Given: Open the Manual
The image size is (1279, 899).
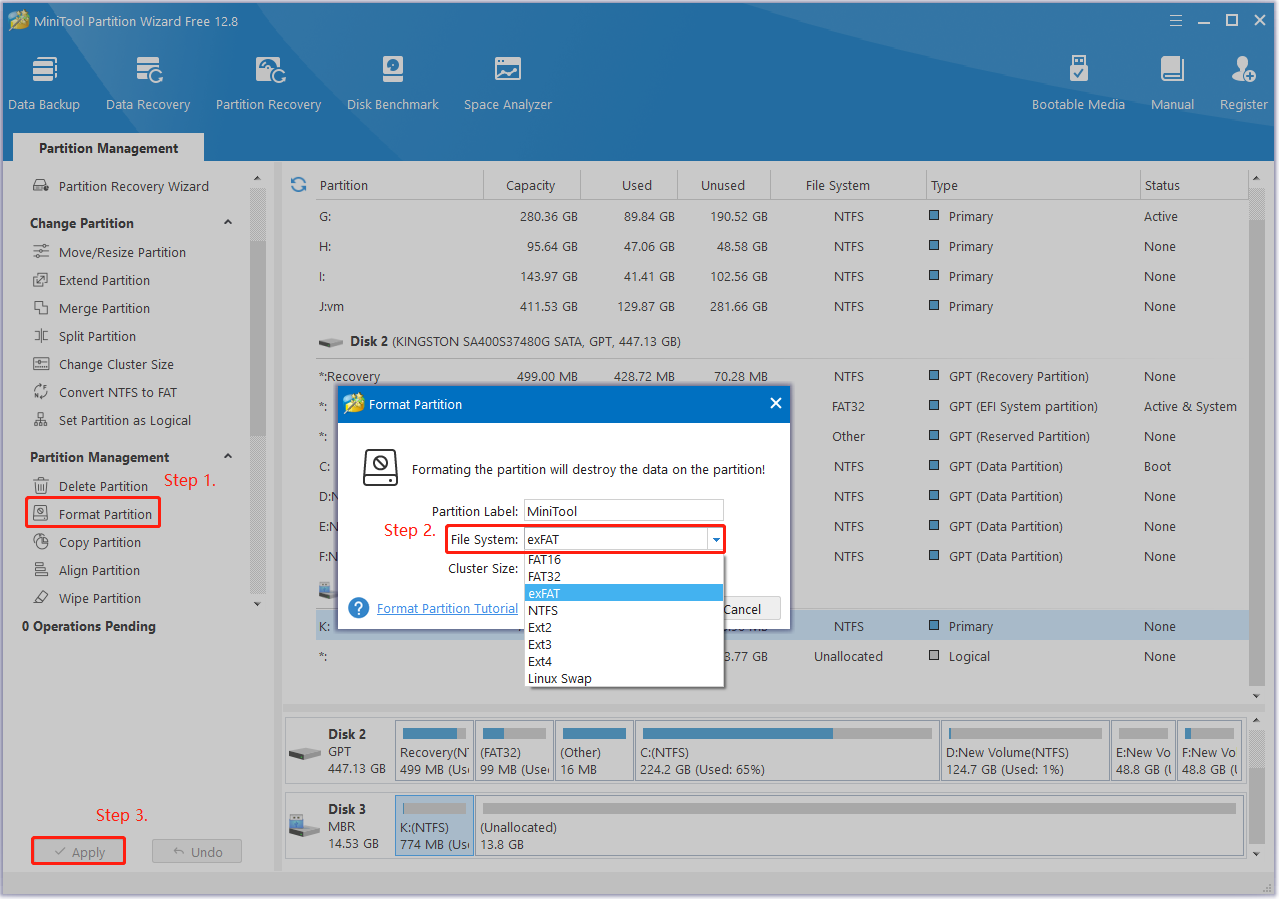Looking at the screenshot, I should pos(1172,83).
